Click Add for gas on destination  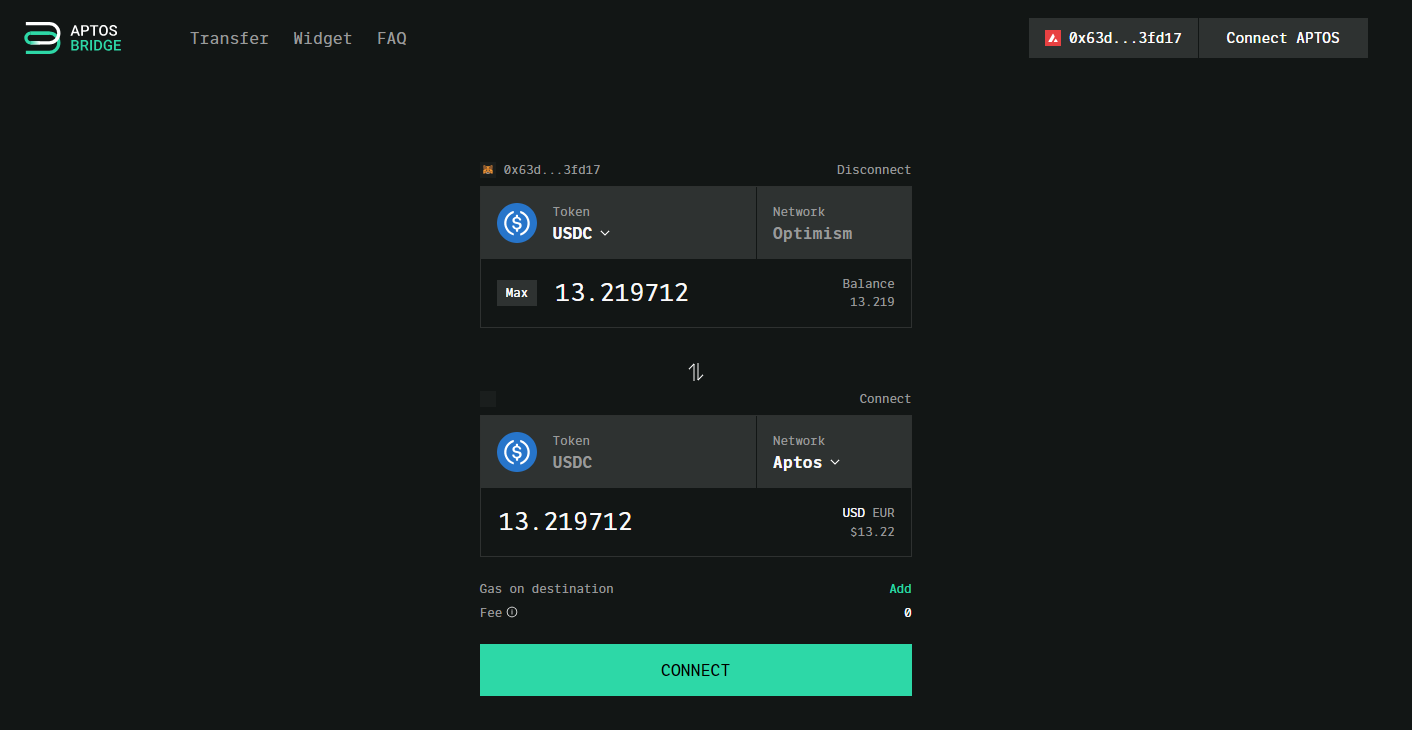900,589
